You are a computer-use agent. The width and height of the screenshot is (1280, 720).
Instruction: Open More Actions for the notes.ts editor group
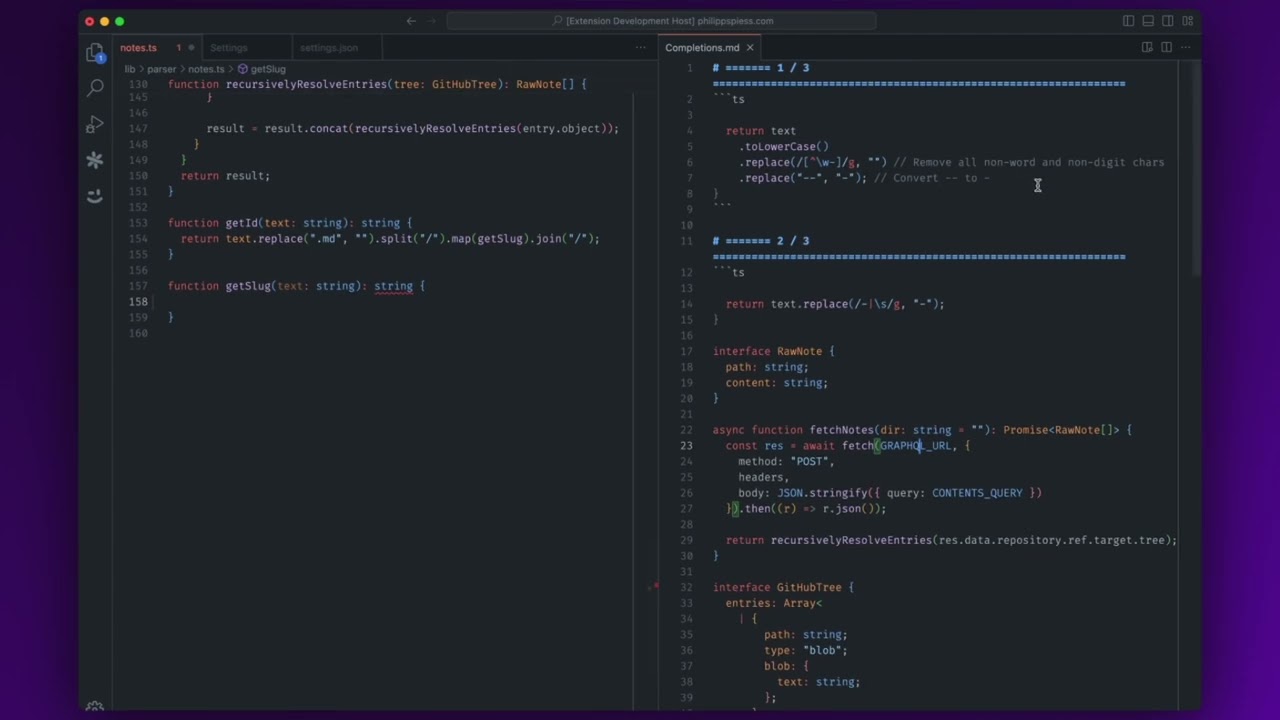pyautogui.click(x=641, y=47)
